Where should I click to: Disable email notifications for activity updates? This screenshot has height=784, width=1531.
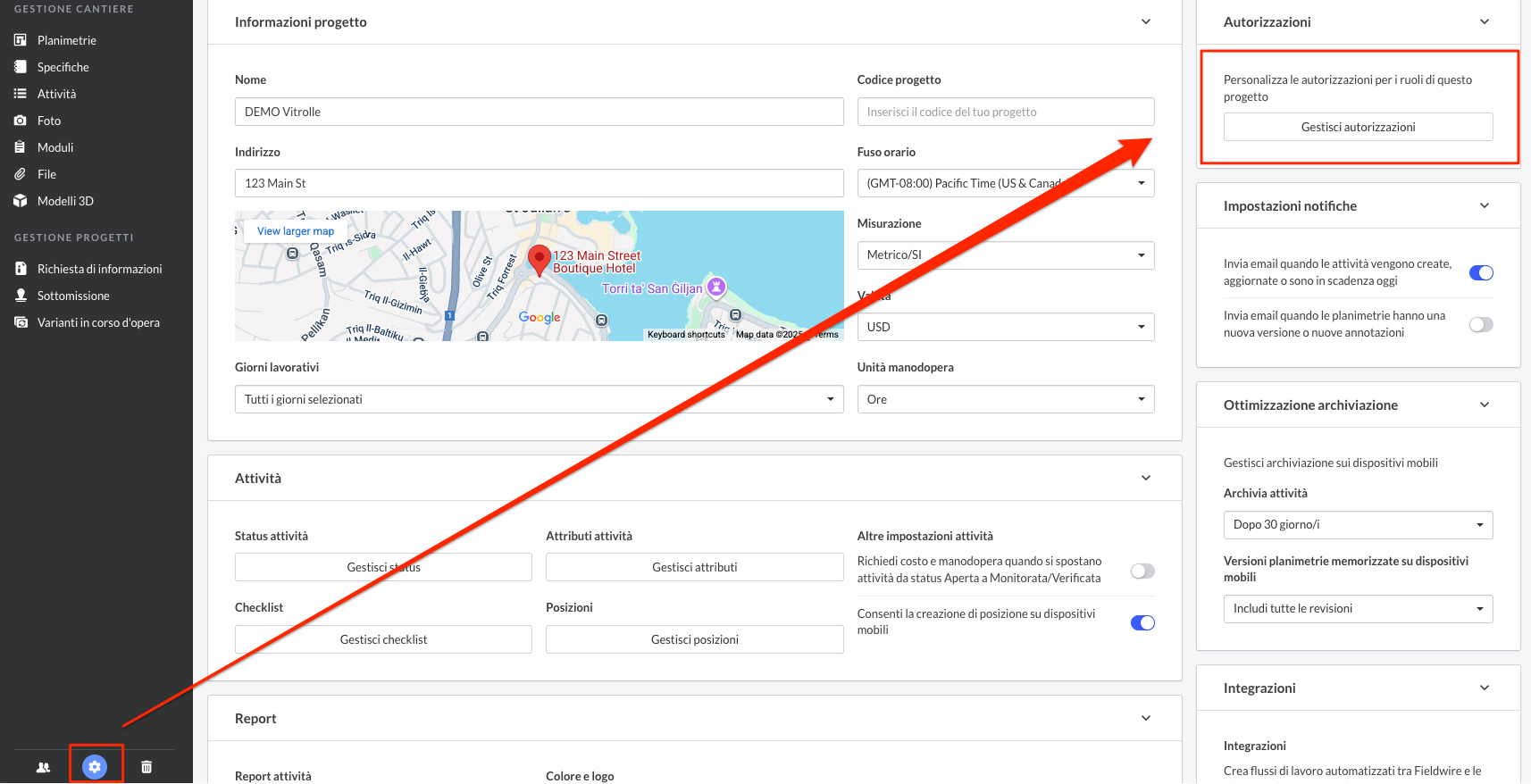tap(1480, 272)
